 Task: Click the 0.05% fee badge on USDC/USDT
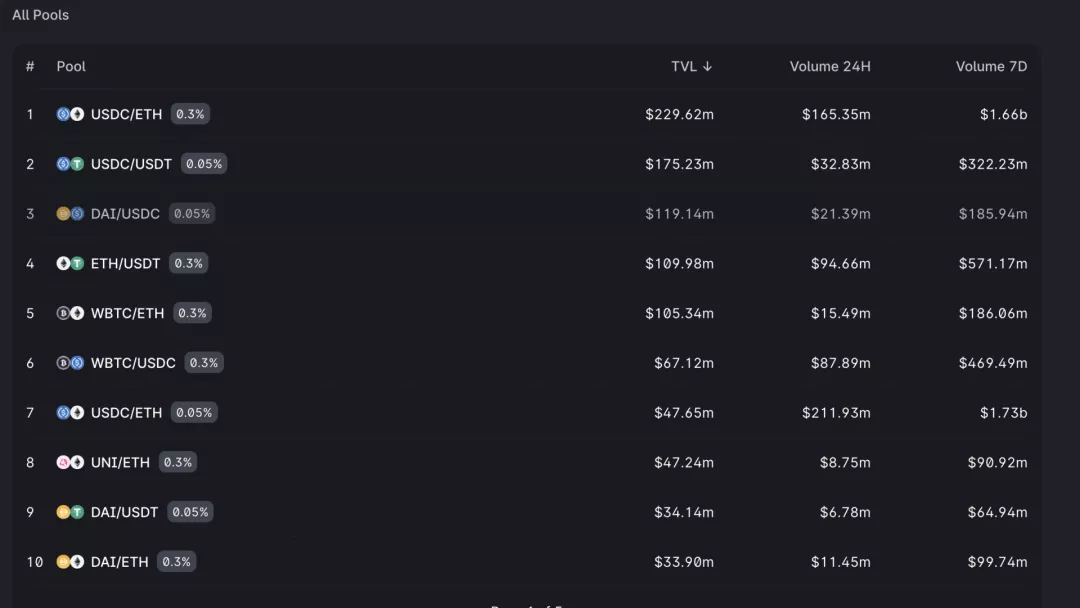coord(204,164)
